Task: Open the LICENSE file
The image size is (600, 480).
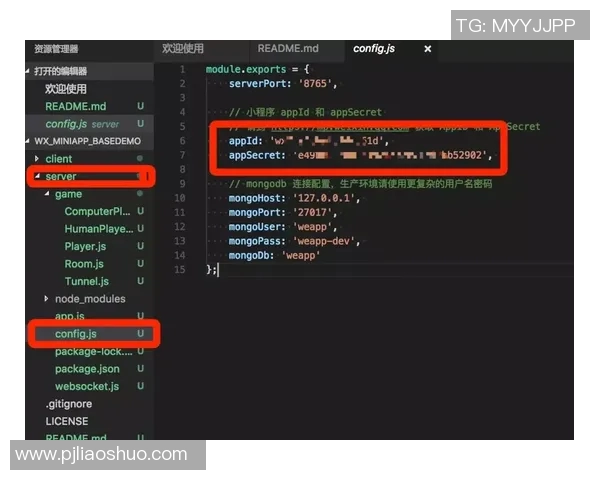Action: click(66, 421)
